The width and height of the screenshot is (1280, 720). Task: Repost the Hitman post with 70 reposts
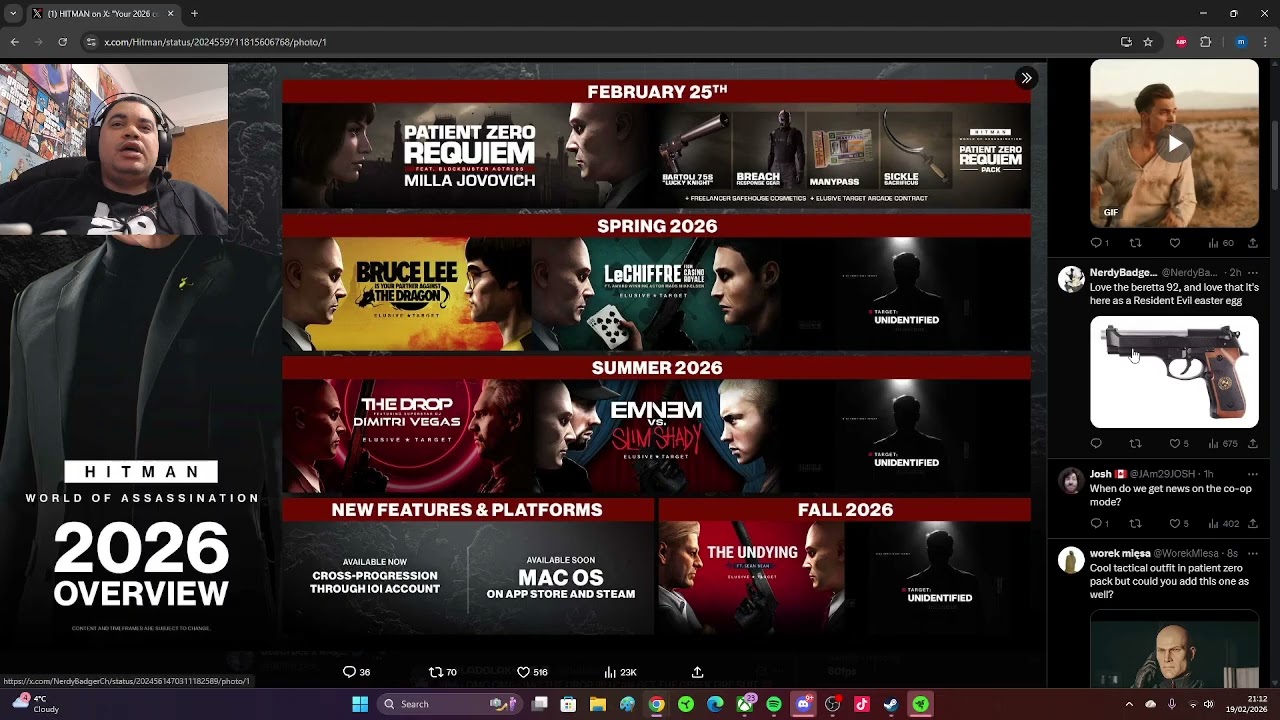442,672
